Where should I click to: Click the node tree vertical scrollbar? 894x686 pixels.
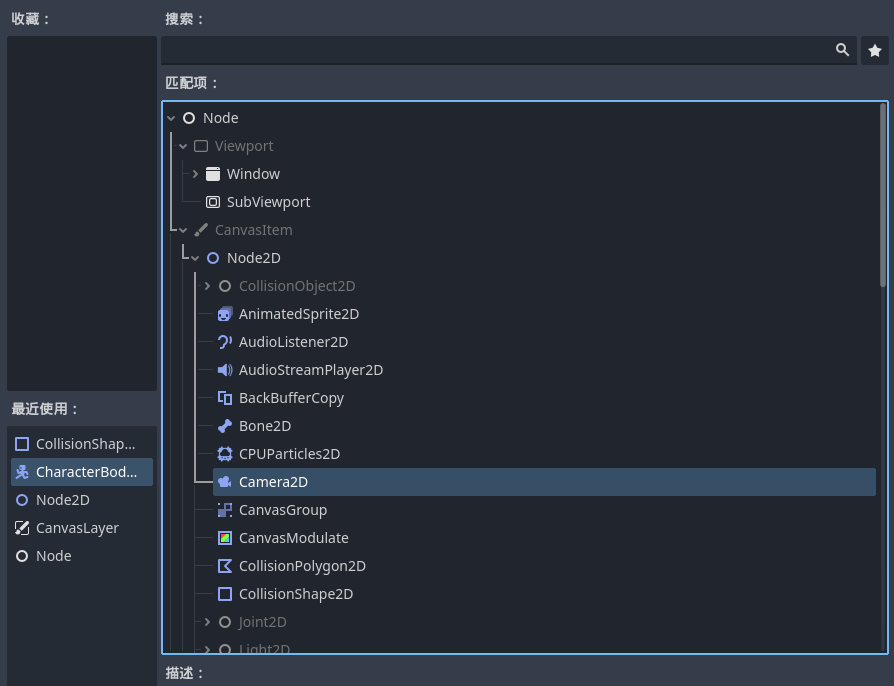point(883,195)
